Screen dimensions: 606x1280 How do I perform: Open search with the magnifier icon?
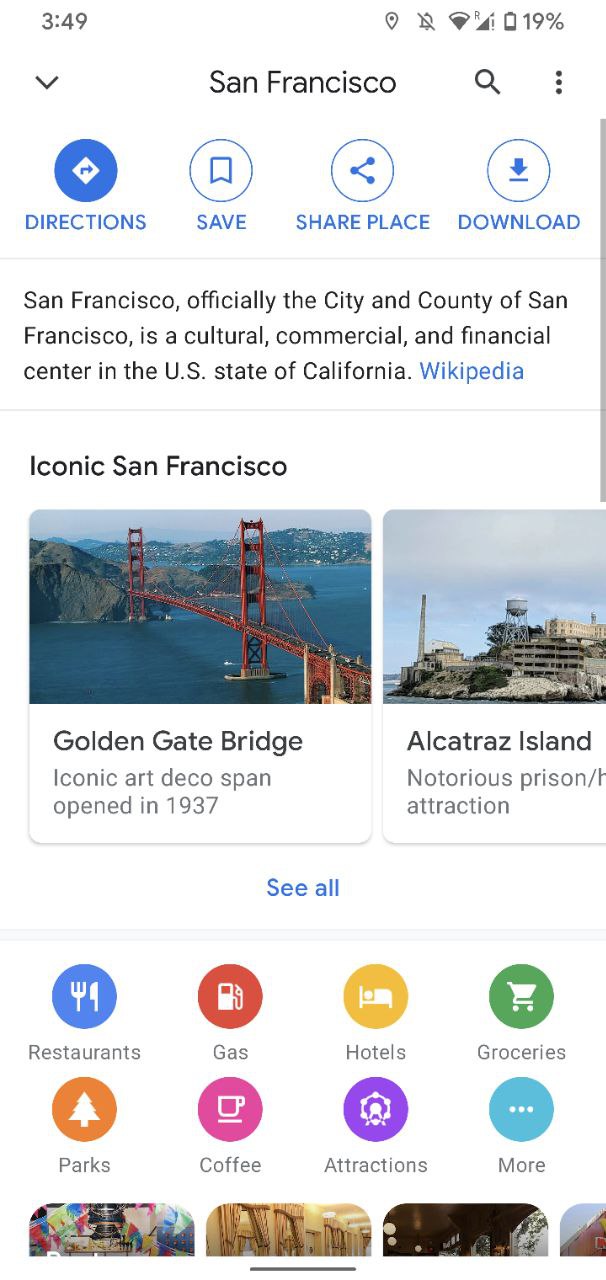coord(487,82)
